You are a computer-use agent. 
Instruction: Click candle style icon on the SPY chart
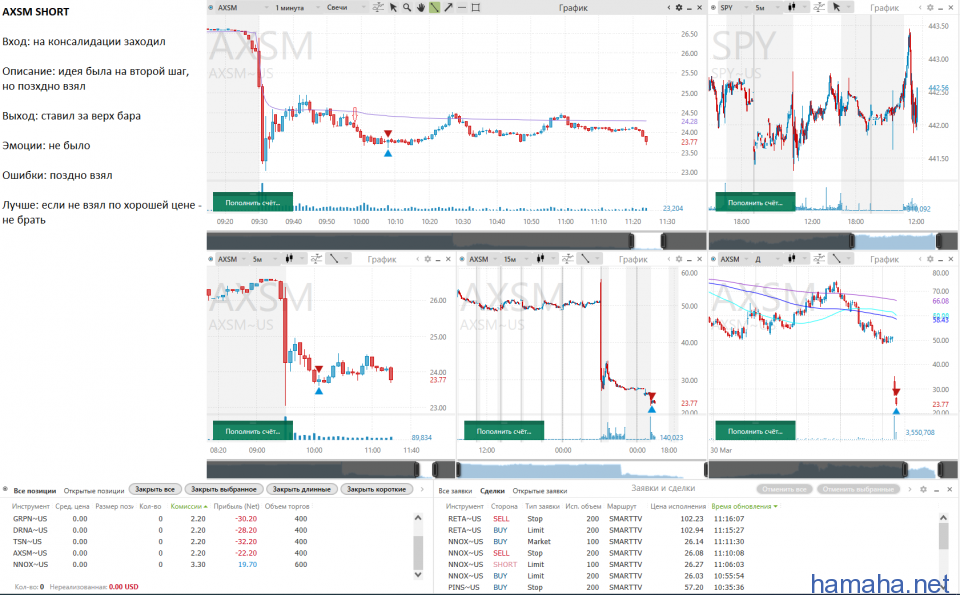792,7
